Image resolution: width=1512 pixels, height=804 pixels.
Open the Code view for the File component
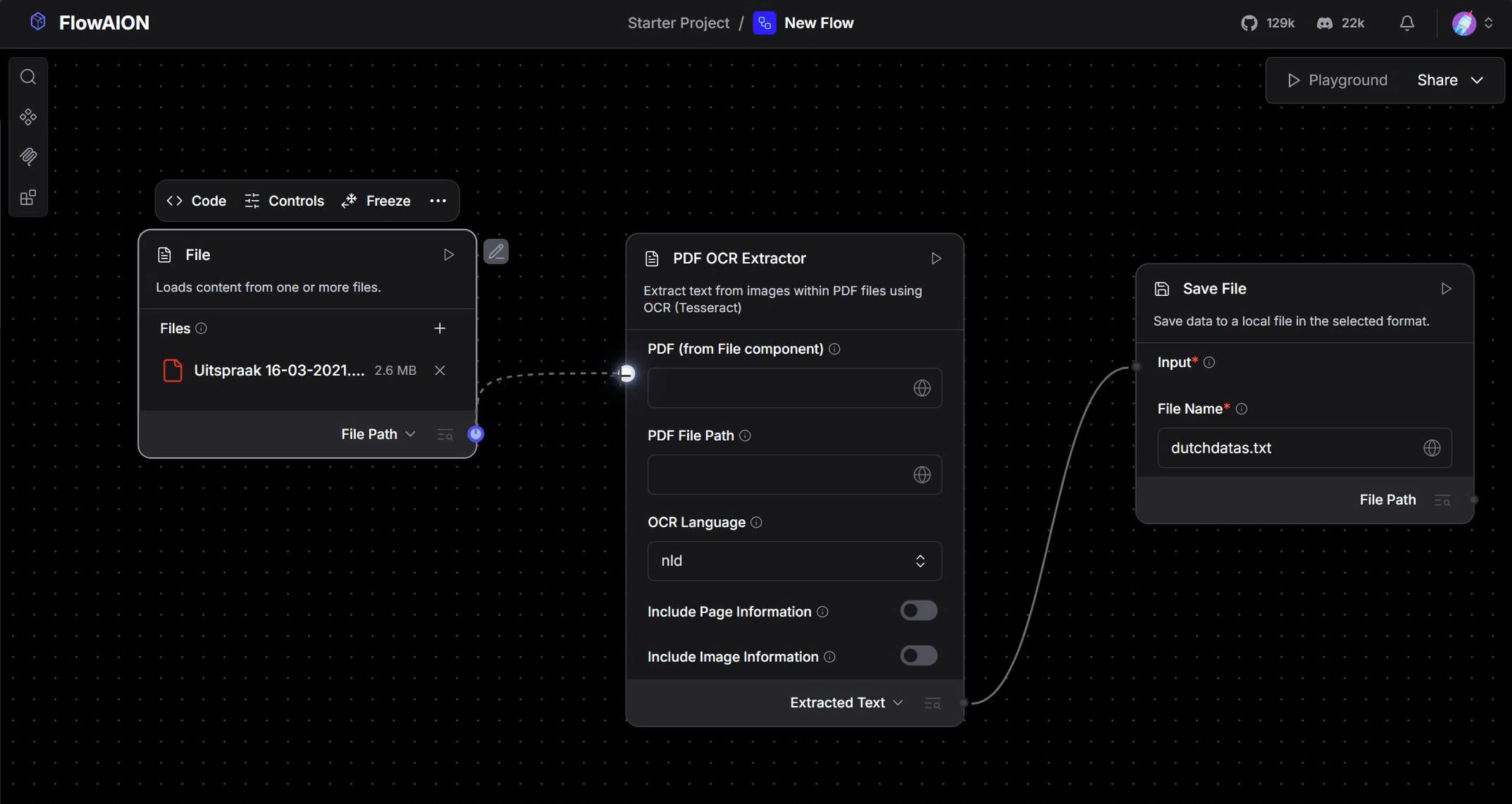click(195, 200)
